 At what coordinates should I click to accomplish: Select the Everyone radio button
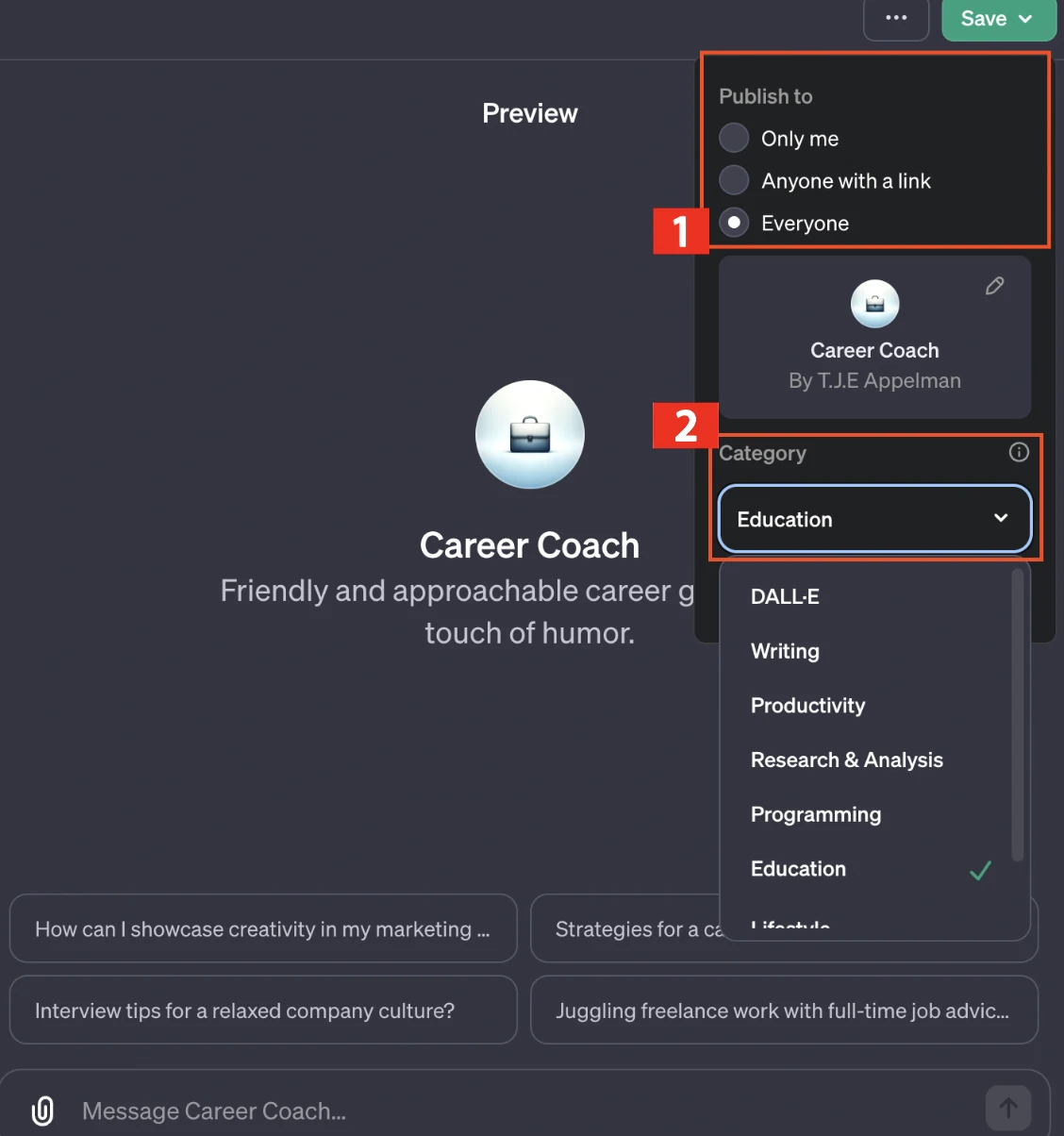pyautogui.click(x=734, y=223)
